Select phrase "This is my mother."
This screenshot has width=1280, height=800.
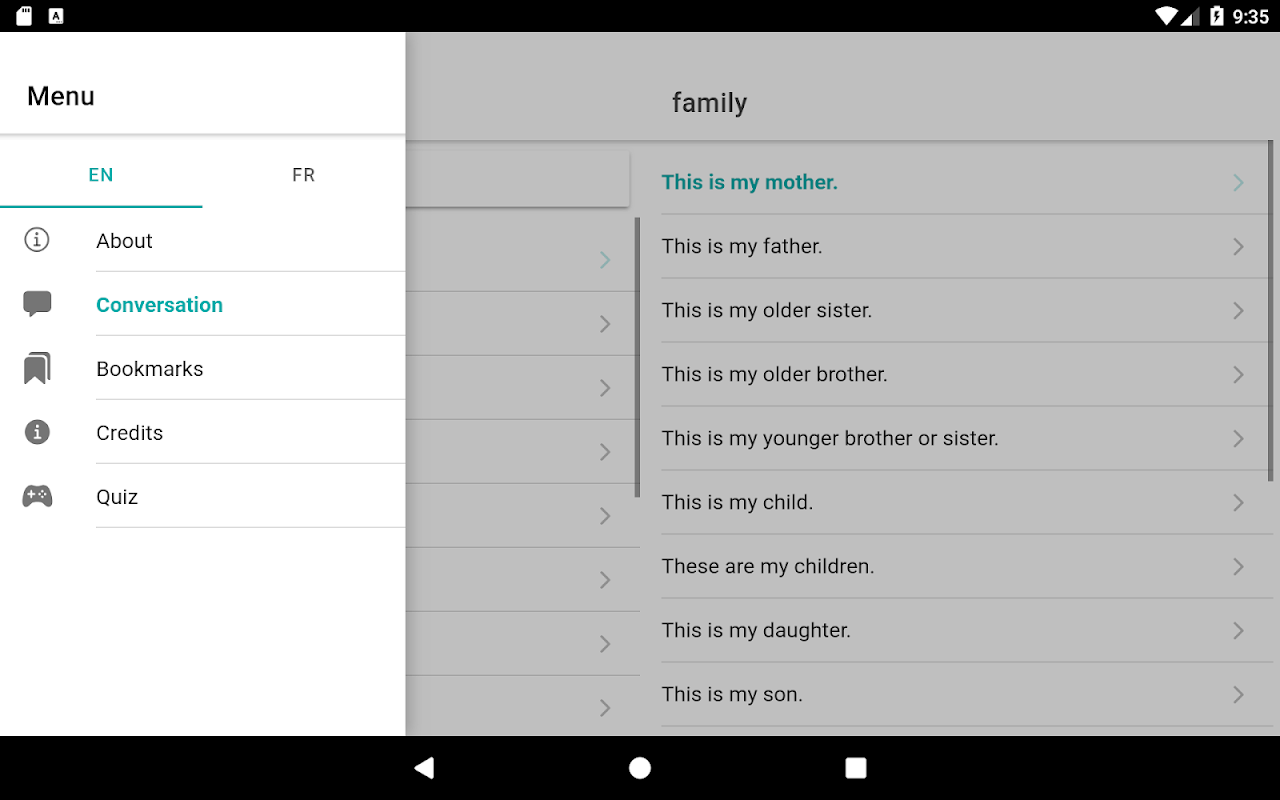click(750, 182)
